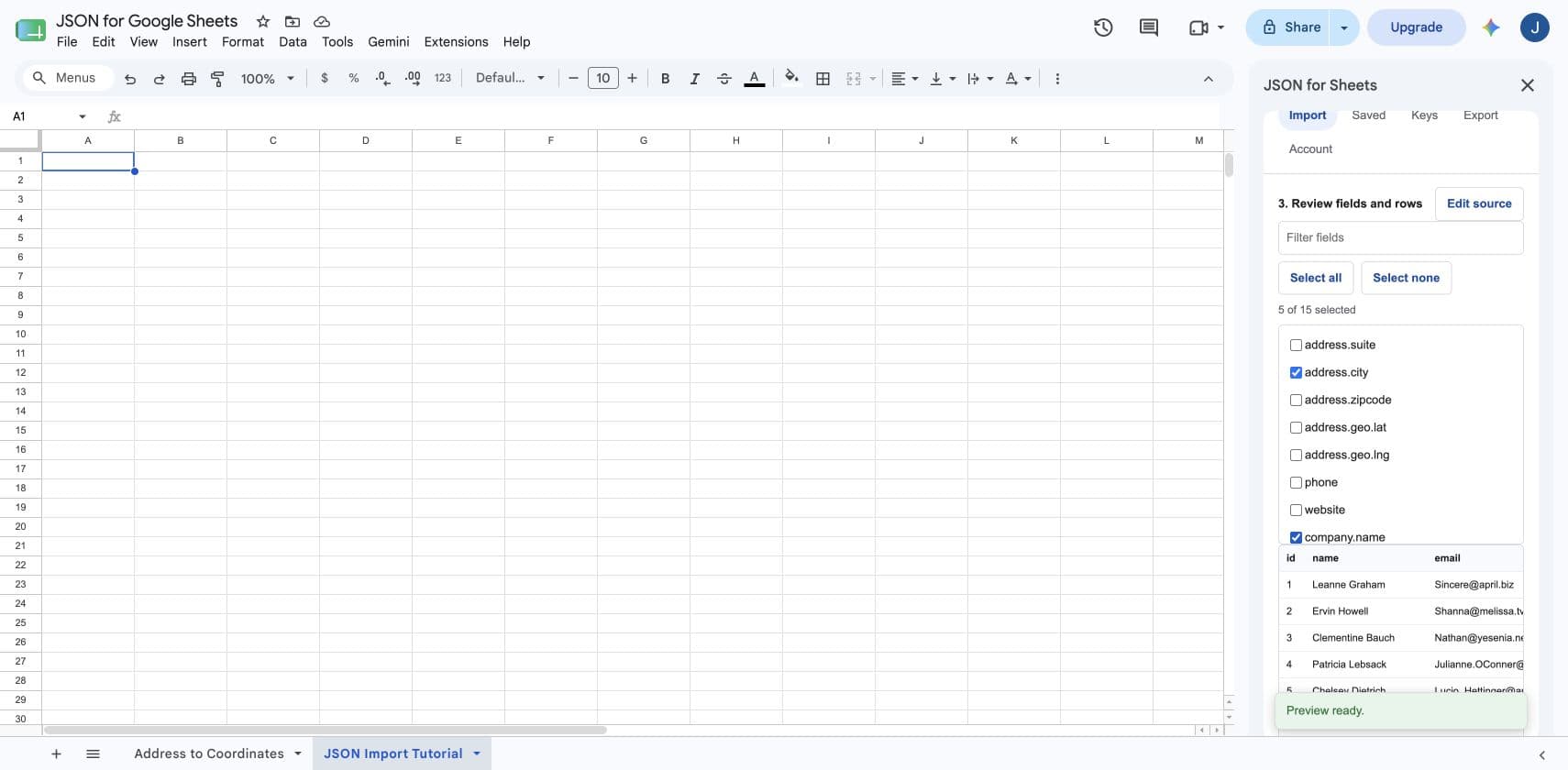Open JSON Import Tutorial tab menu arrow

coord(477,753)
